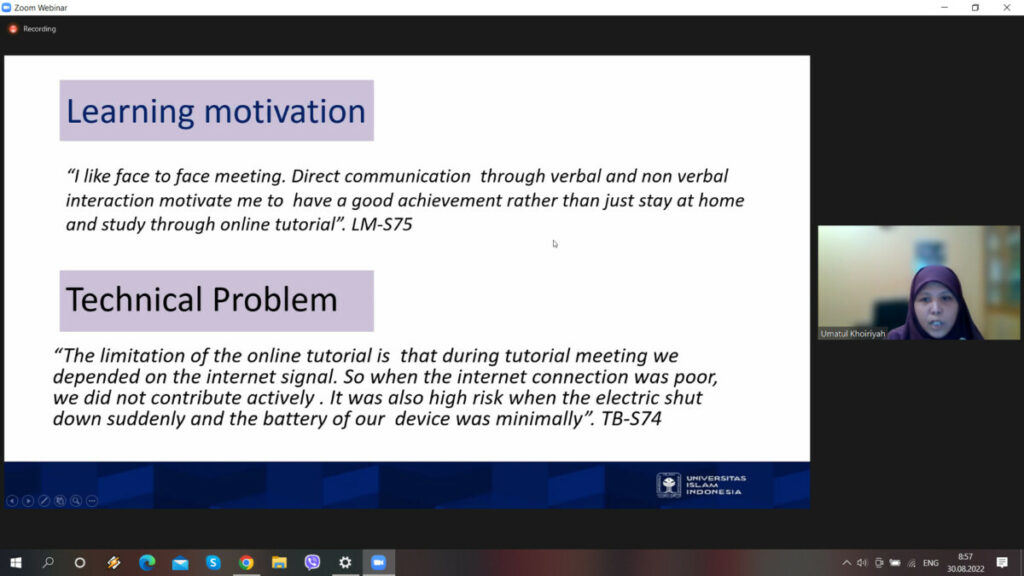Open Skype from the taskbar

[213, 563]
